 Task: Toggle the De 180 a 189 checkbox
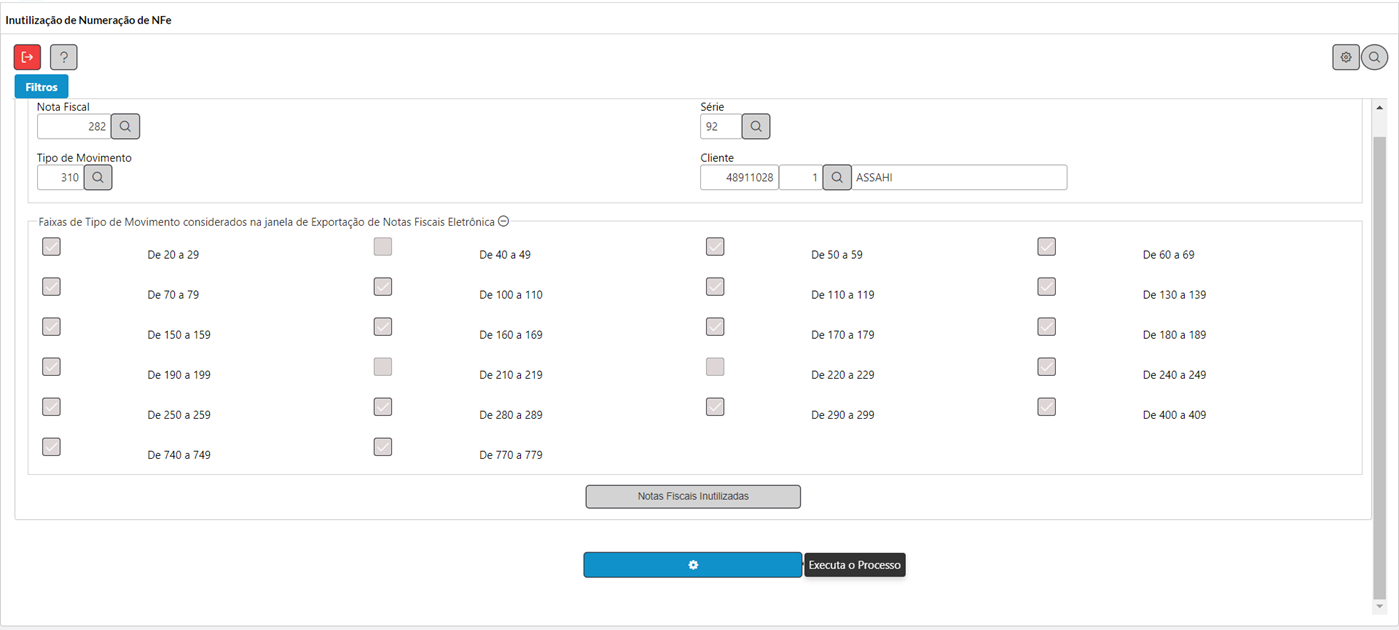[1047, 326]
